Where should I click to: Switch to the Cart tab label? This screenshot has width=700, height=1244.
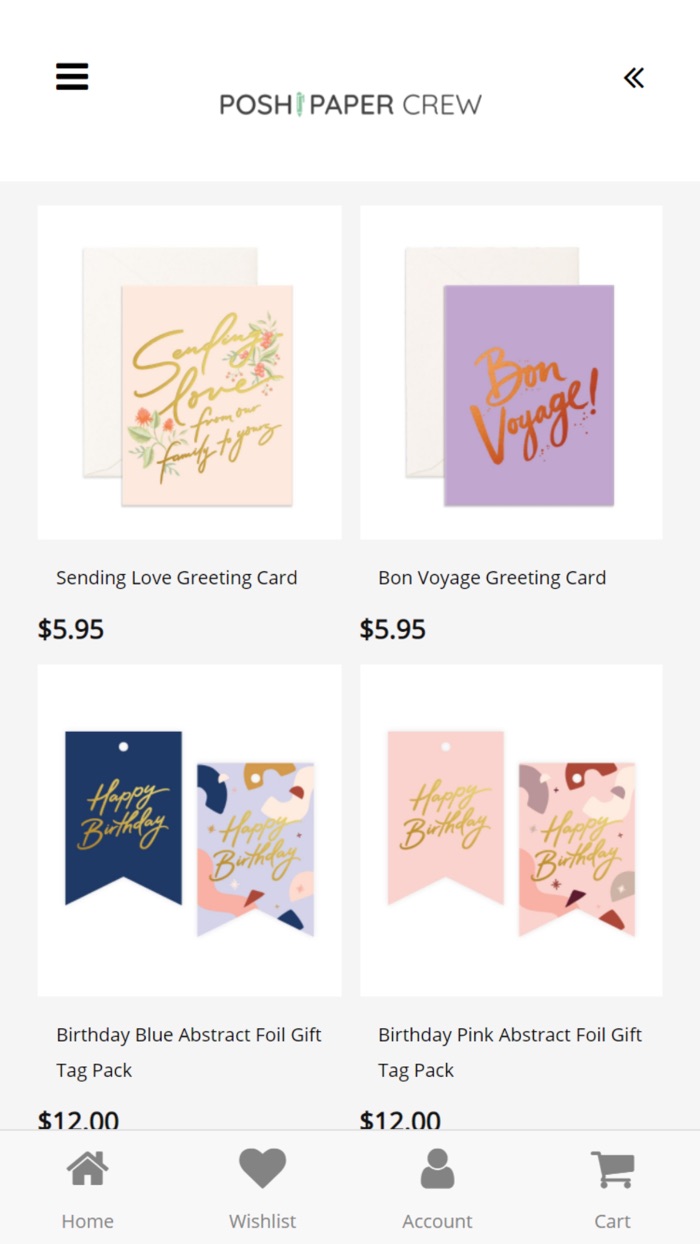612,1221
